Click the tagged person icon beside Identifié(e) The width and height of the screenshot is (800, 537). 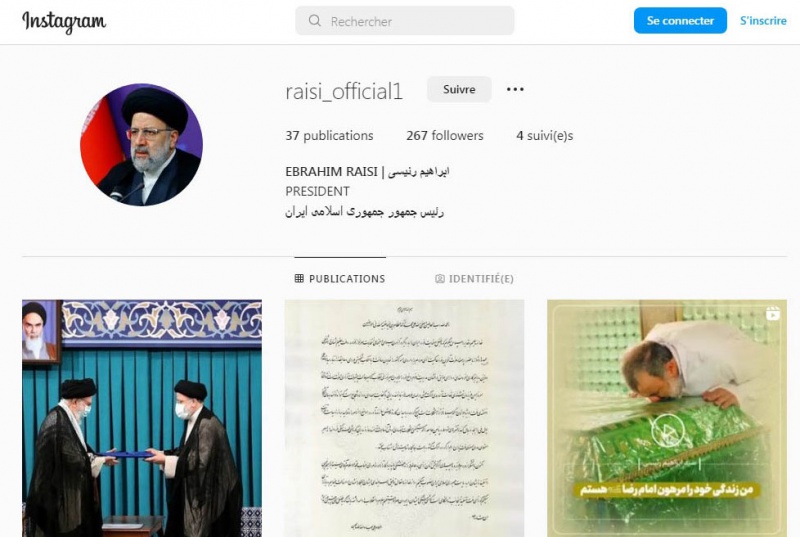(440, 278)
